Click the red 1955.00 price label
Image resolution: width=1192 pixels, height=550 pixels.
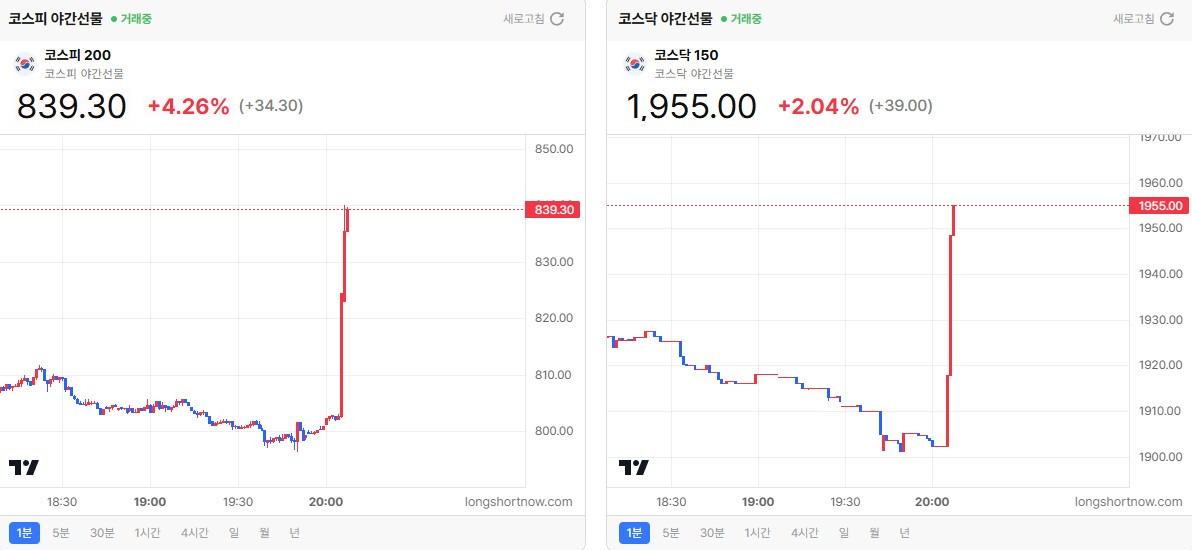pyautogui.click(x=1160, y=205)
